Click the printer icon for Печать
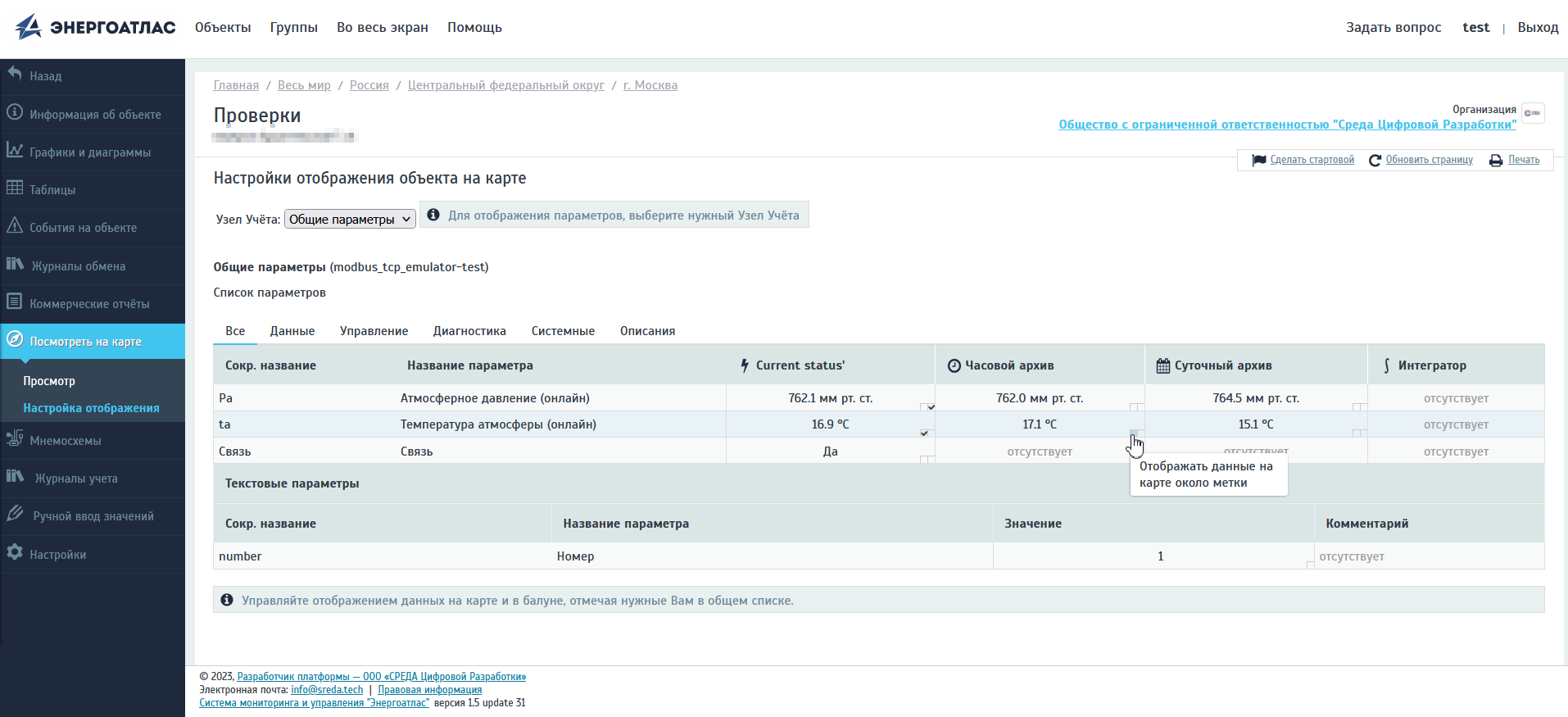 pyautogui.click(x=1496, y=161)
